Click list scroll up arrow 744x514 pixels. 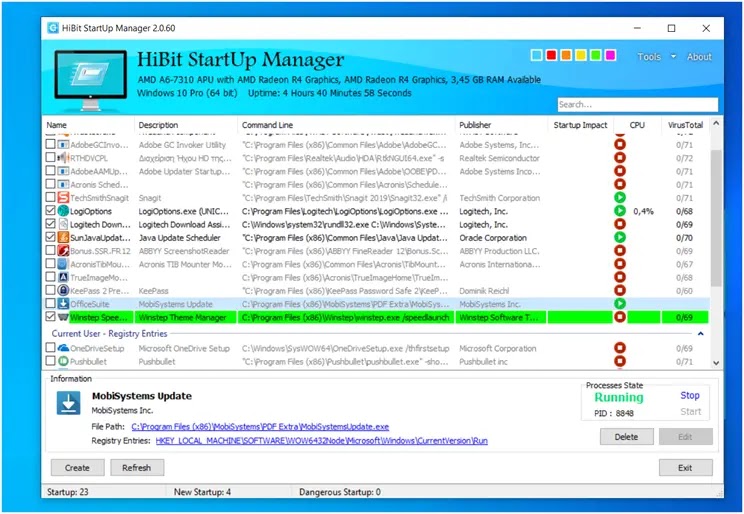pos(716,123)
